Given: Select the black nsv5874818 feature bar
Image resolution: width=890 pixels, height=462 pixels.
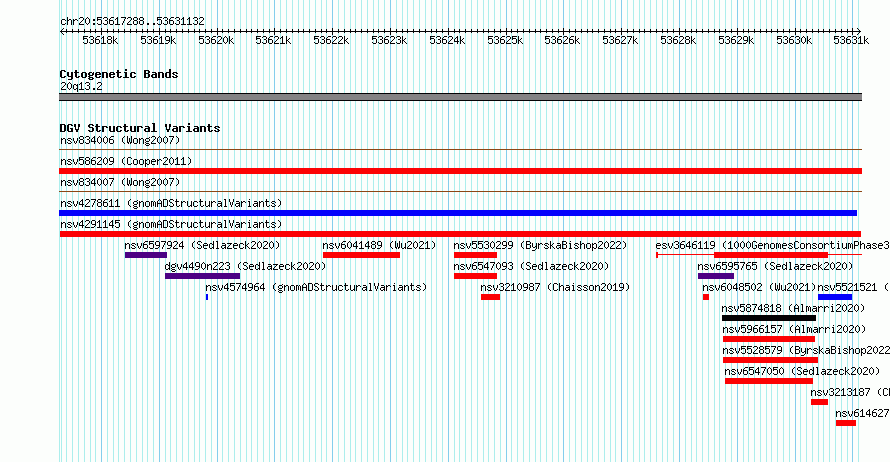Looking at the screenshot, I should click(769, 318).
